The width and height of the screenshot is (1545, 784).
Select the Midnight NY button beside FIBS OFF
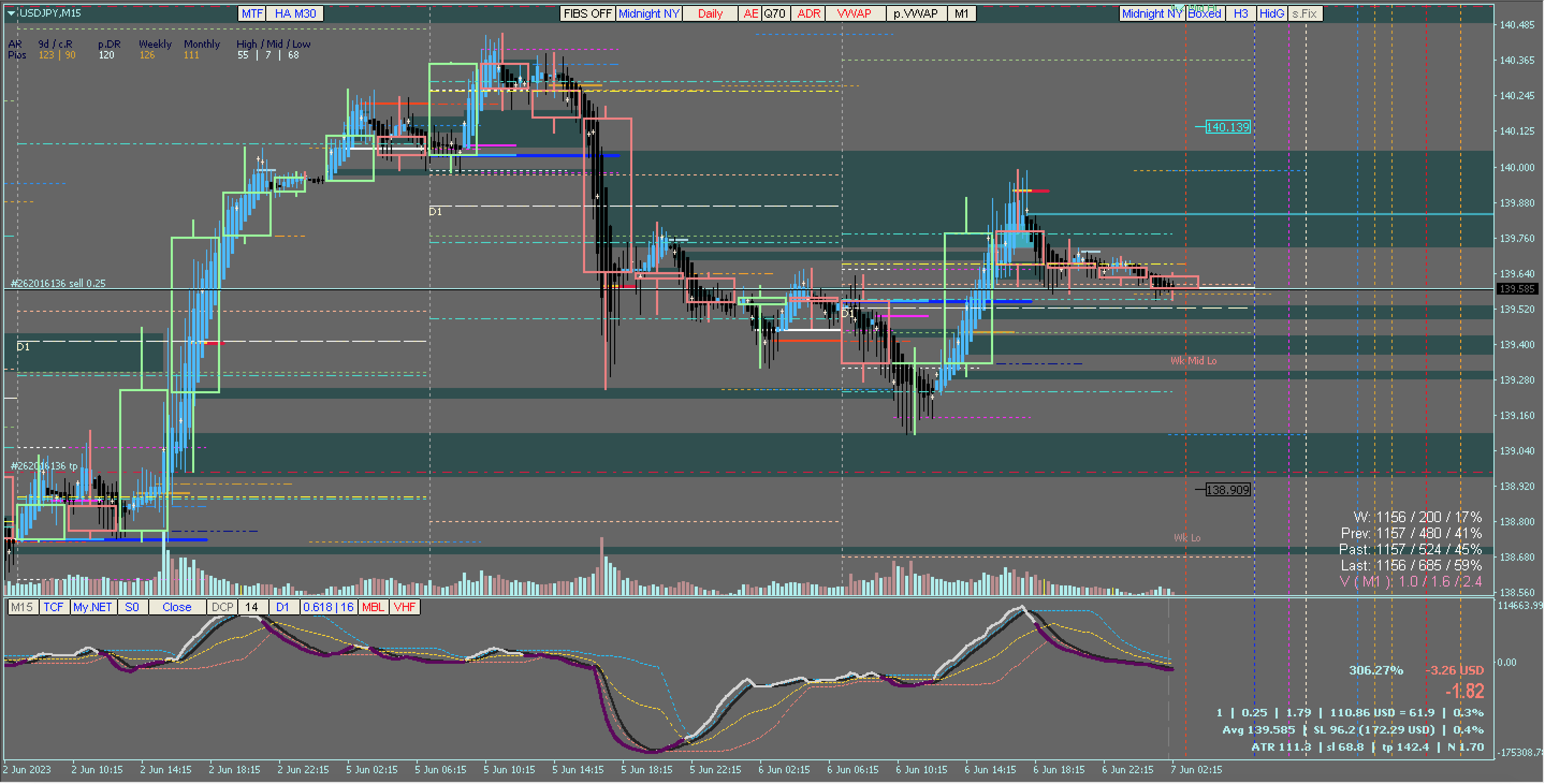(648, 13)
